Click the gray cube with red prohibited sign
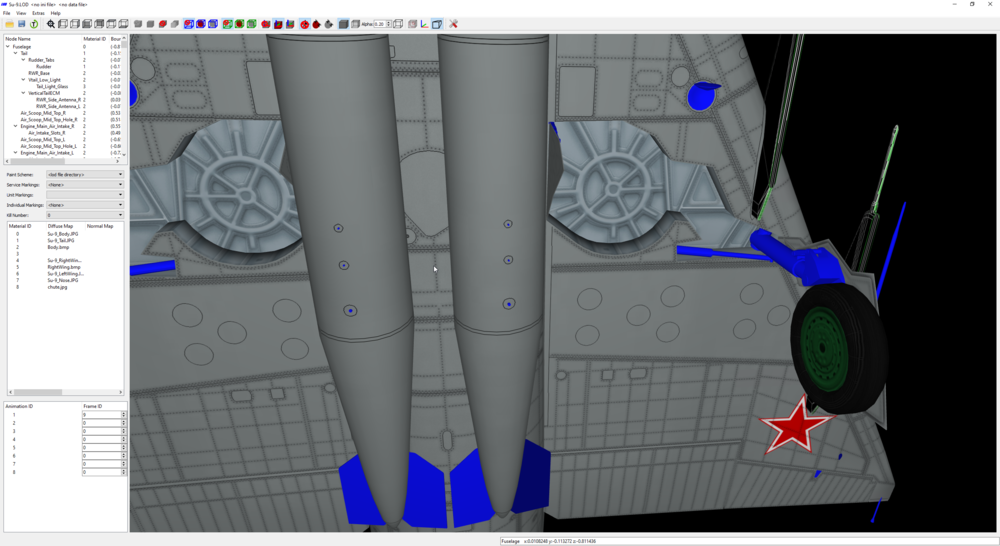 tap(163, 24)
